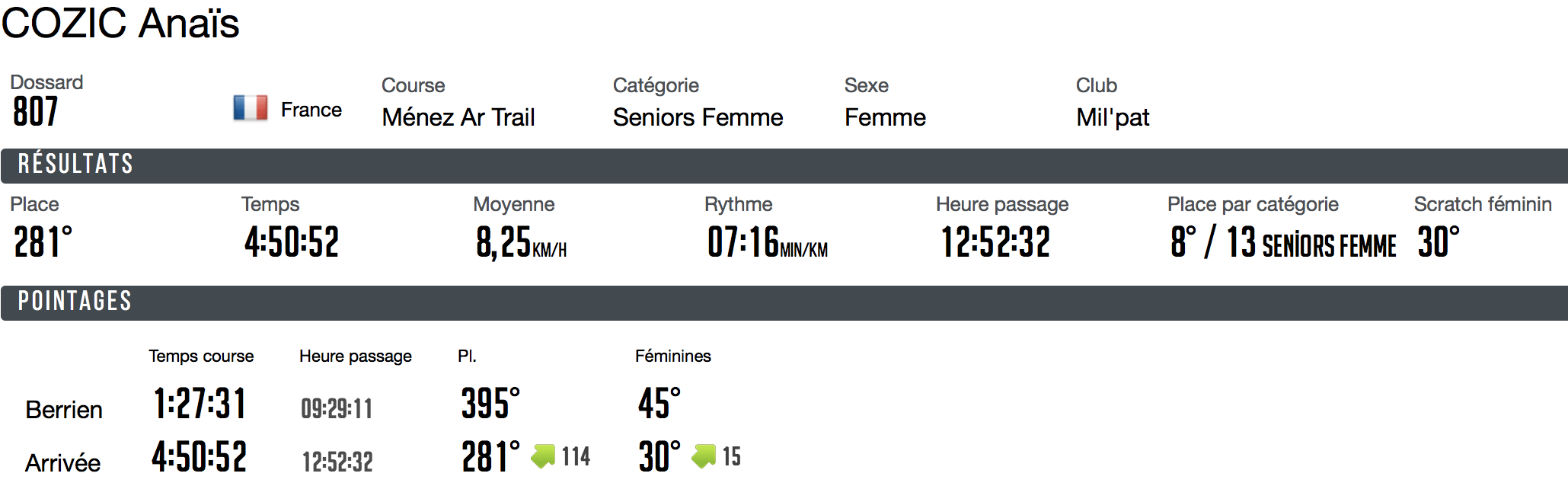
Task: Select the POINTAGES section header
Action: (784, 302)
